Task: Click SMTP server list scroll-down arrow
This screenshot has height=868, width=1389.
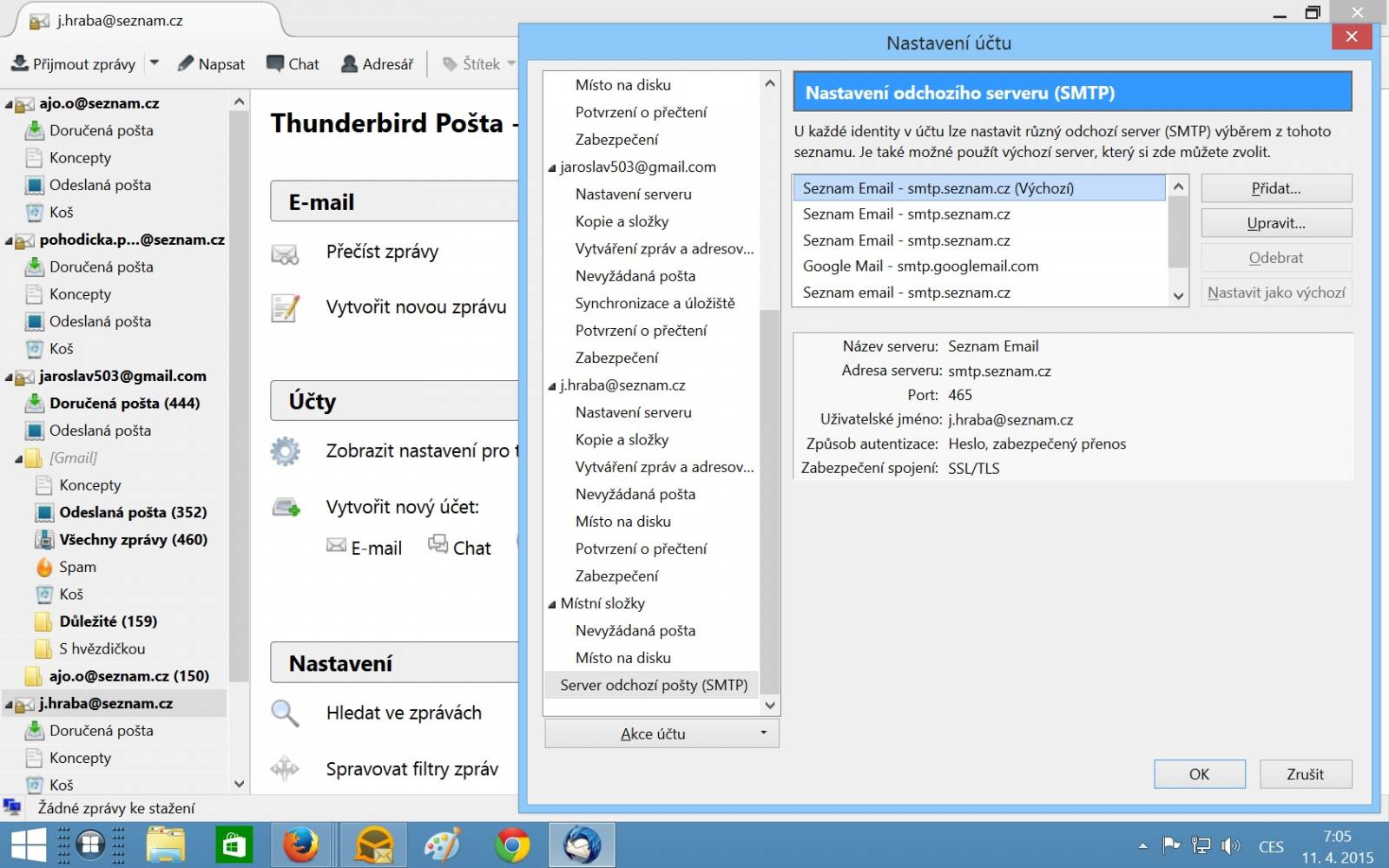Action: 1178,295
